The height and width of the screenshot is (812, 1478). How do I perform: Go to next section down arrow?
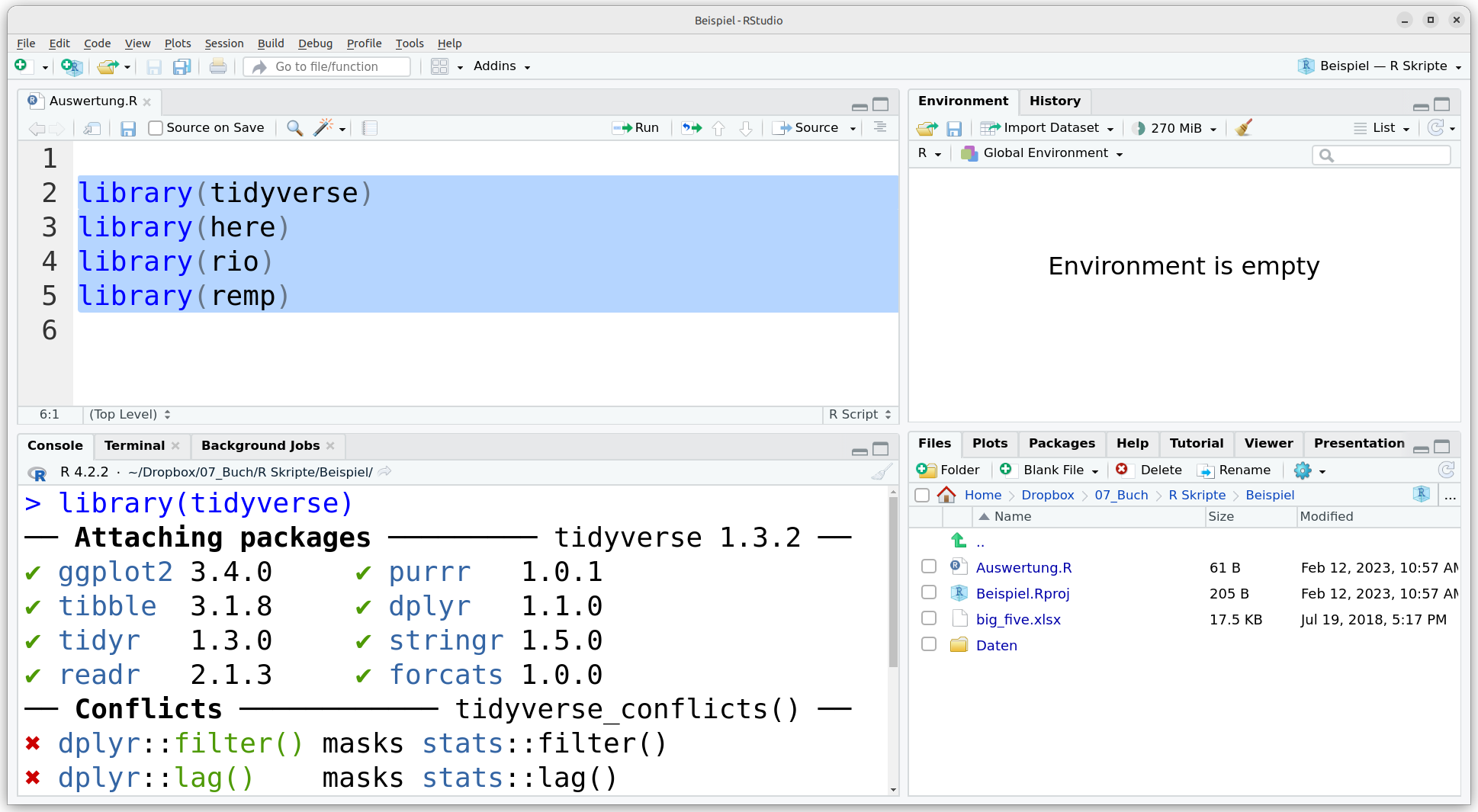point(746,128)
